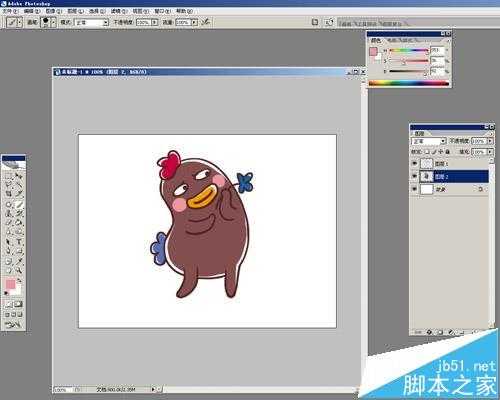The width and height of the screenshot is (500, 400).
Task: Open brush 模式 dropdown in options bar
Action: click(92, 22)
